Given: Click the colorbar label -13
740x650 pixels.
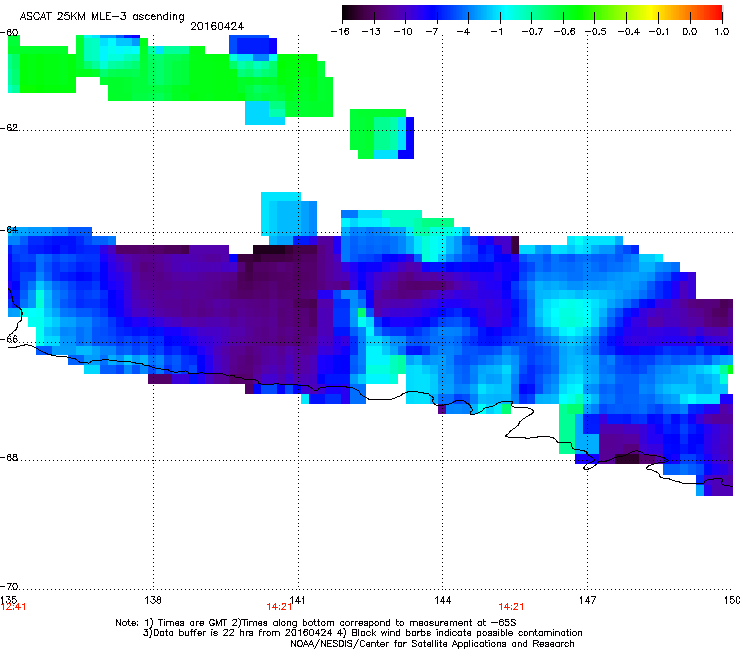Looking at the screenshot, I should tap(371, 32).
